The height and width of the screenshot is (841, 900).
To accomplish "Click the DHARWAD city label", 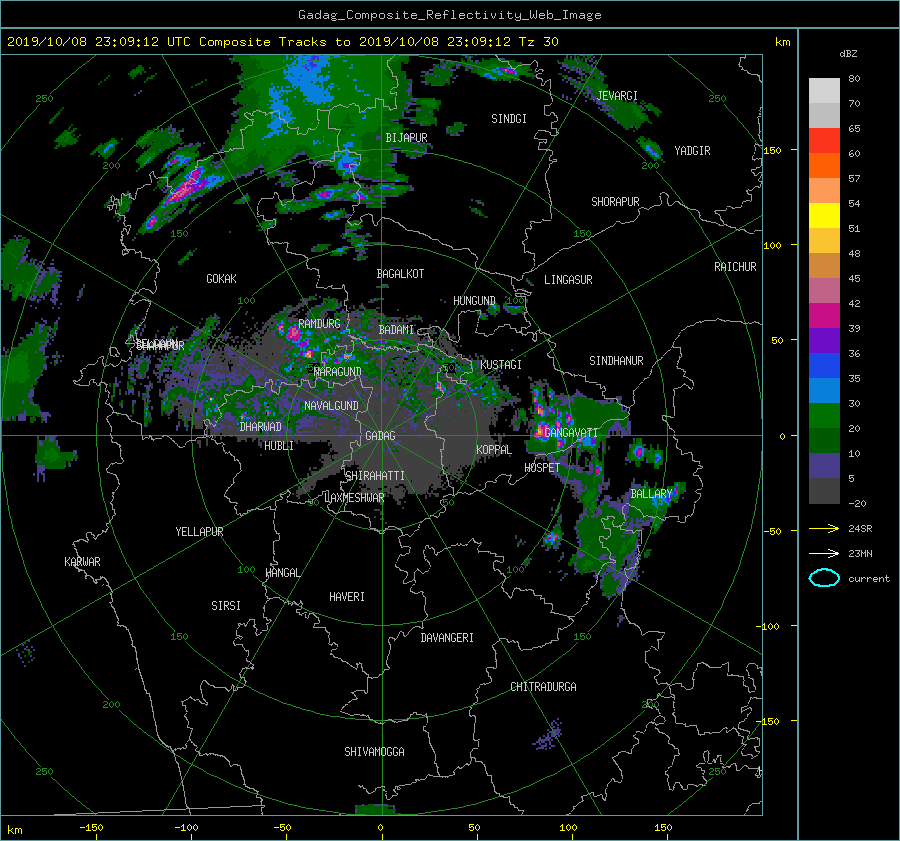I will [260, 427].
